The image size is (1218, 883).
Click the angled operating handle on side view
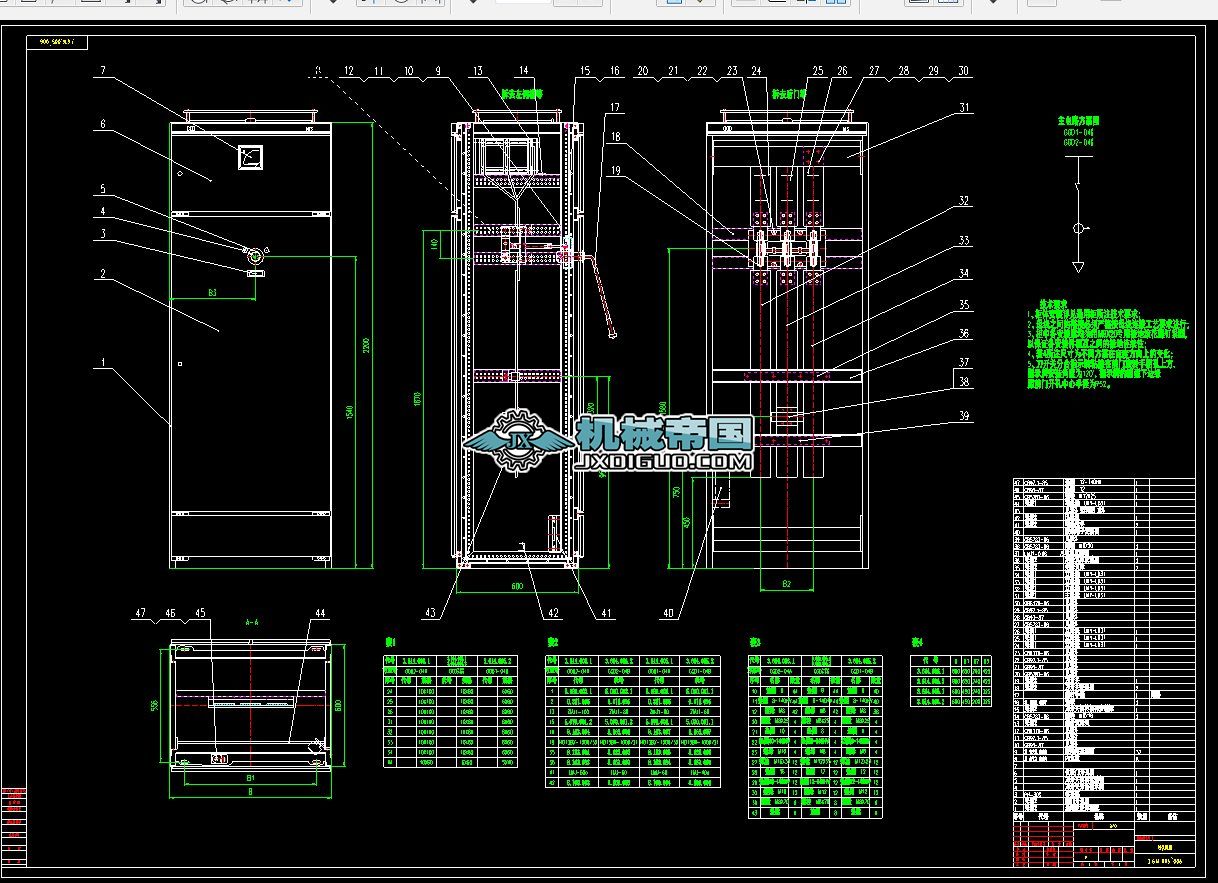600,297
